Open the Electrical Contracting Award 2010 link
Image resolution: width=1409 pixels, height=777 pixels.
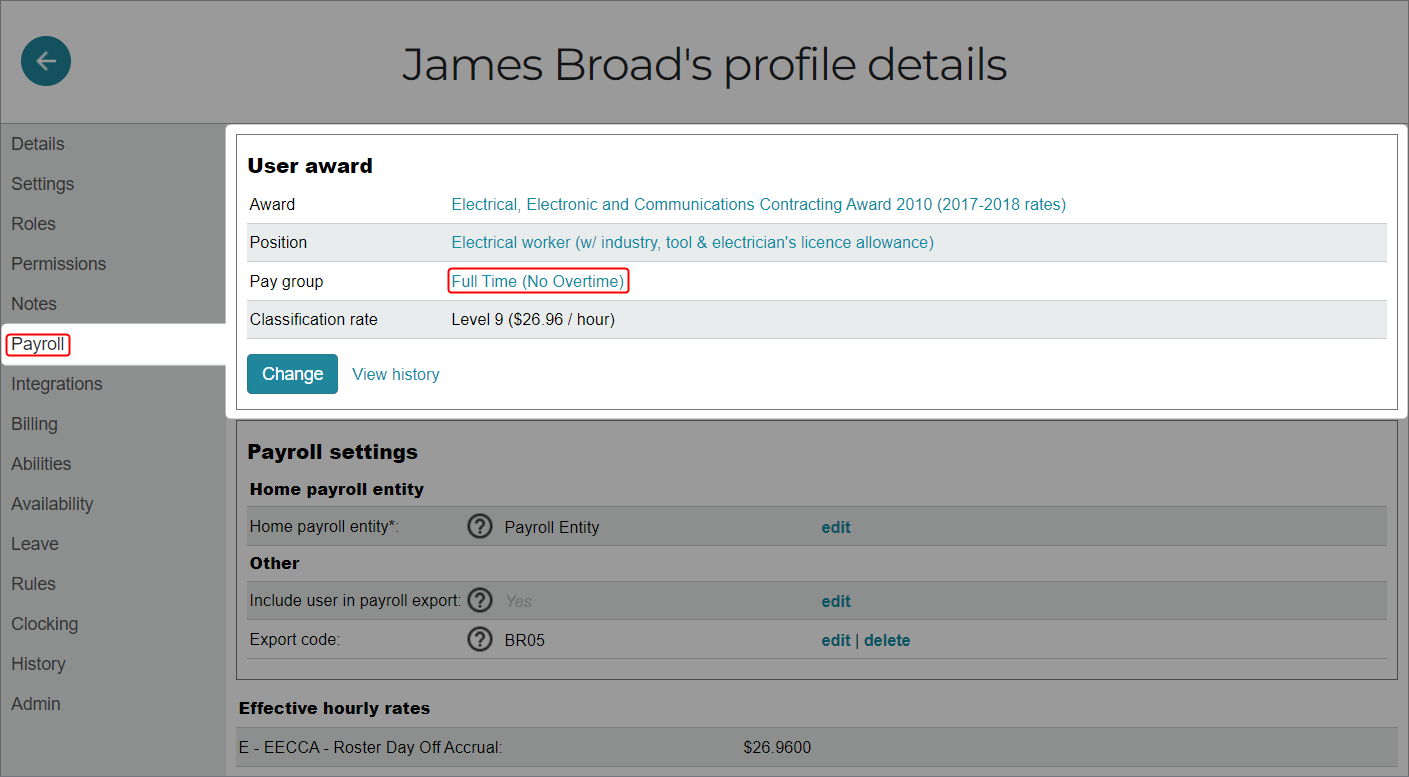pos(758,203)
